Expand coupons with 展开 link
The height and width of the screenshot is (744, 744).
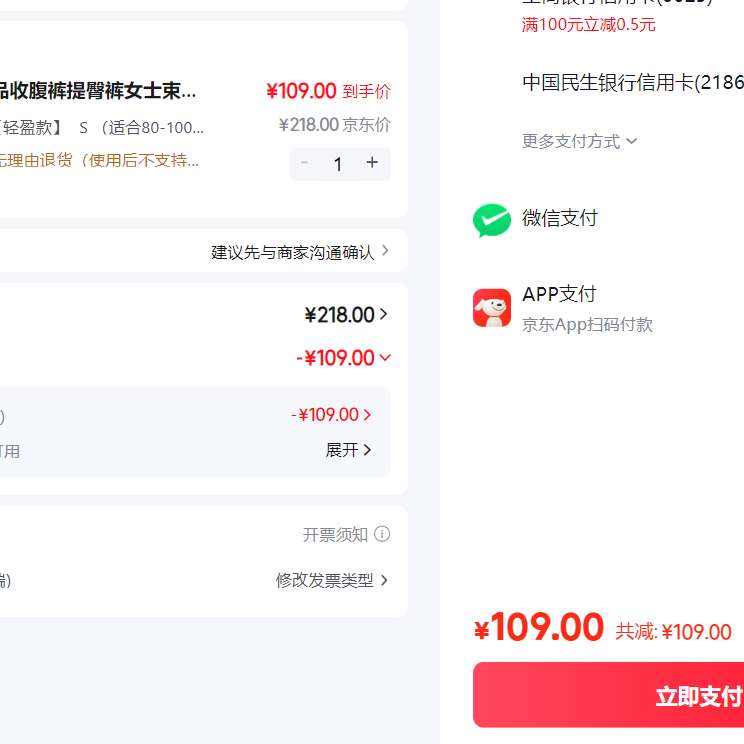point(348,450)
